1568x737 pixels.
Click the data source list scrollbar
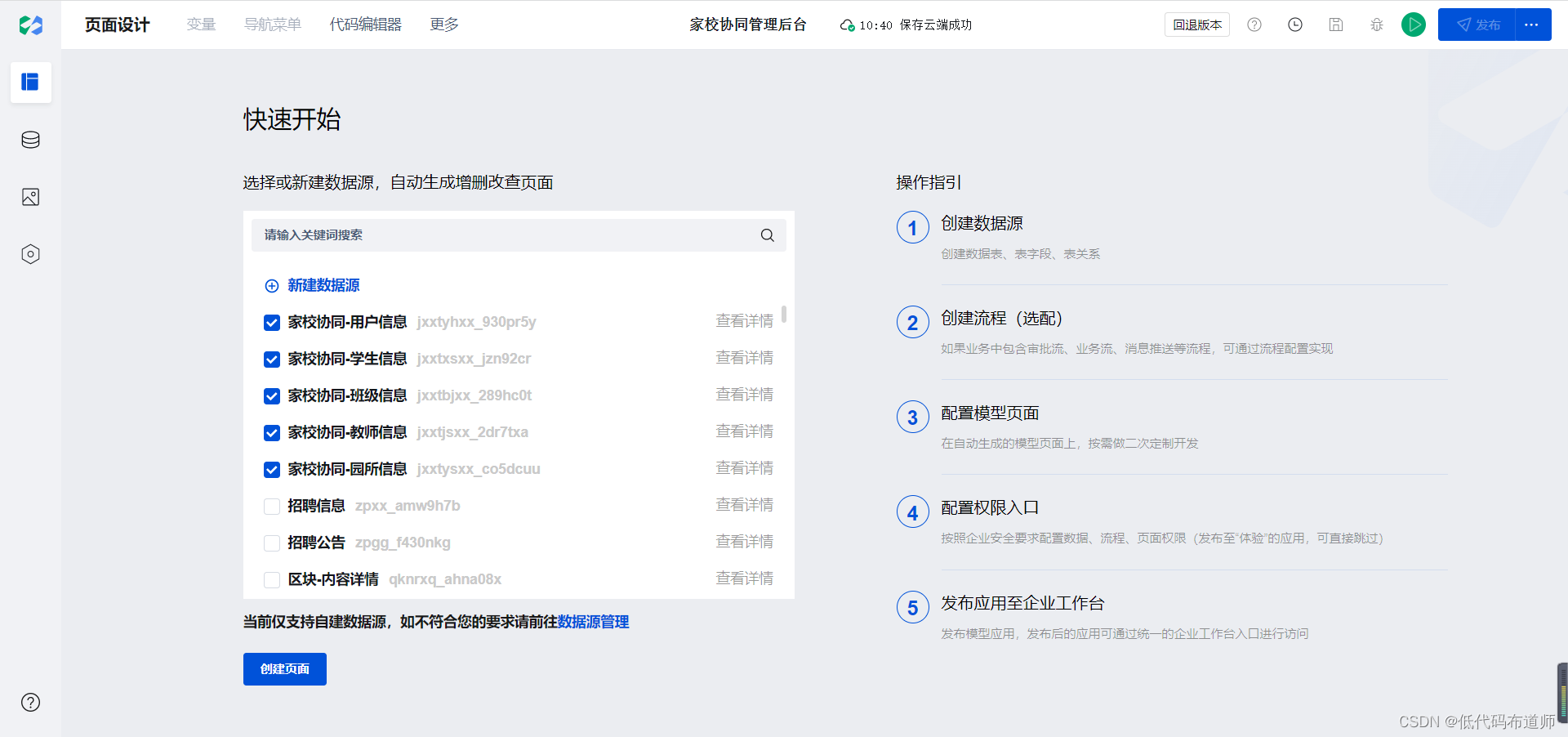[x=784, y=314]
